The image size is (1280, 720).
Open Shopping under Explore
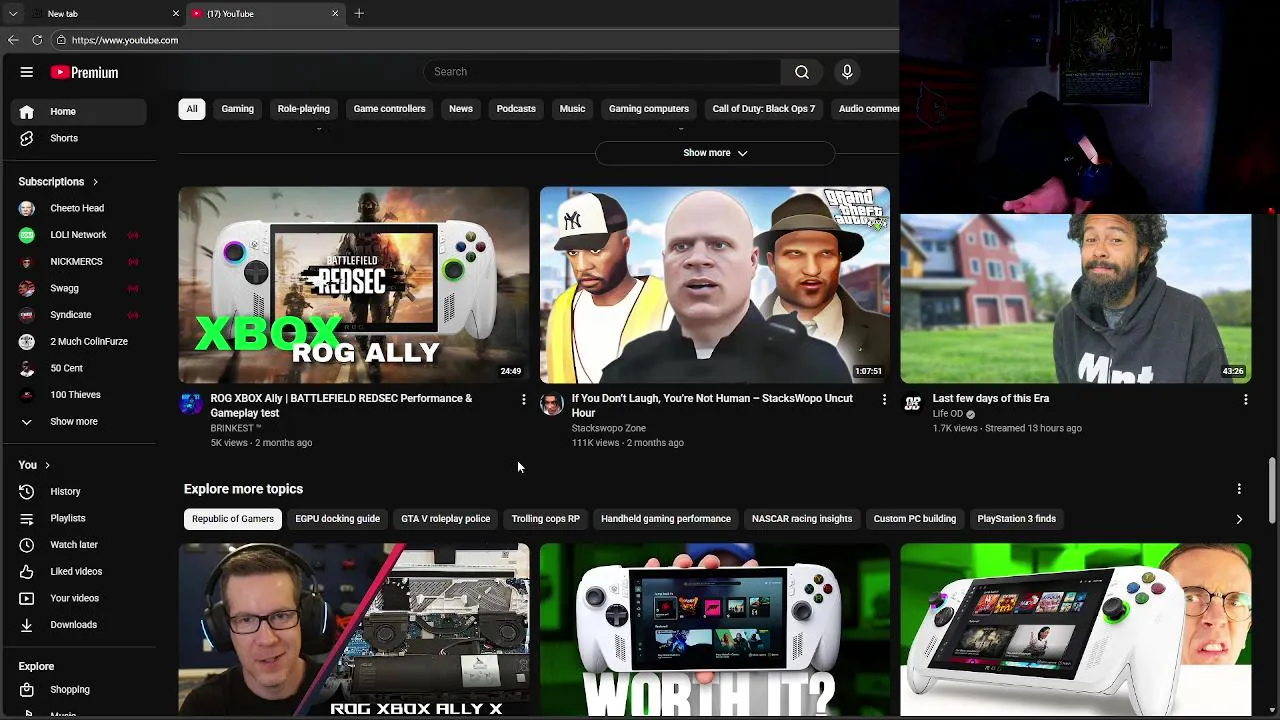point(78,690)
